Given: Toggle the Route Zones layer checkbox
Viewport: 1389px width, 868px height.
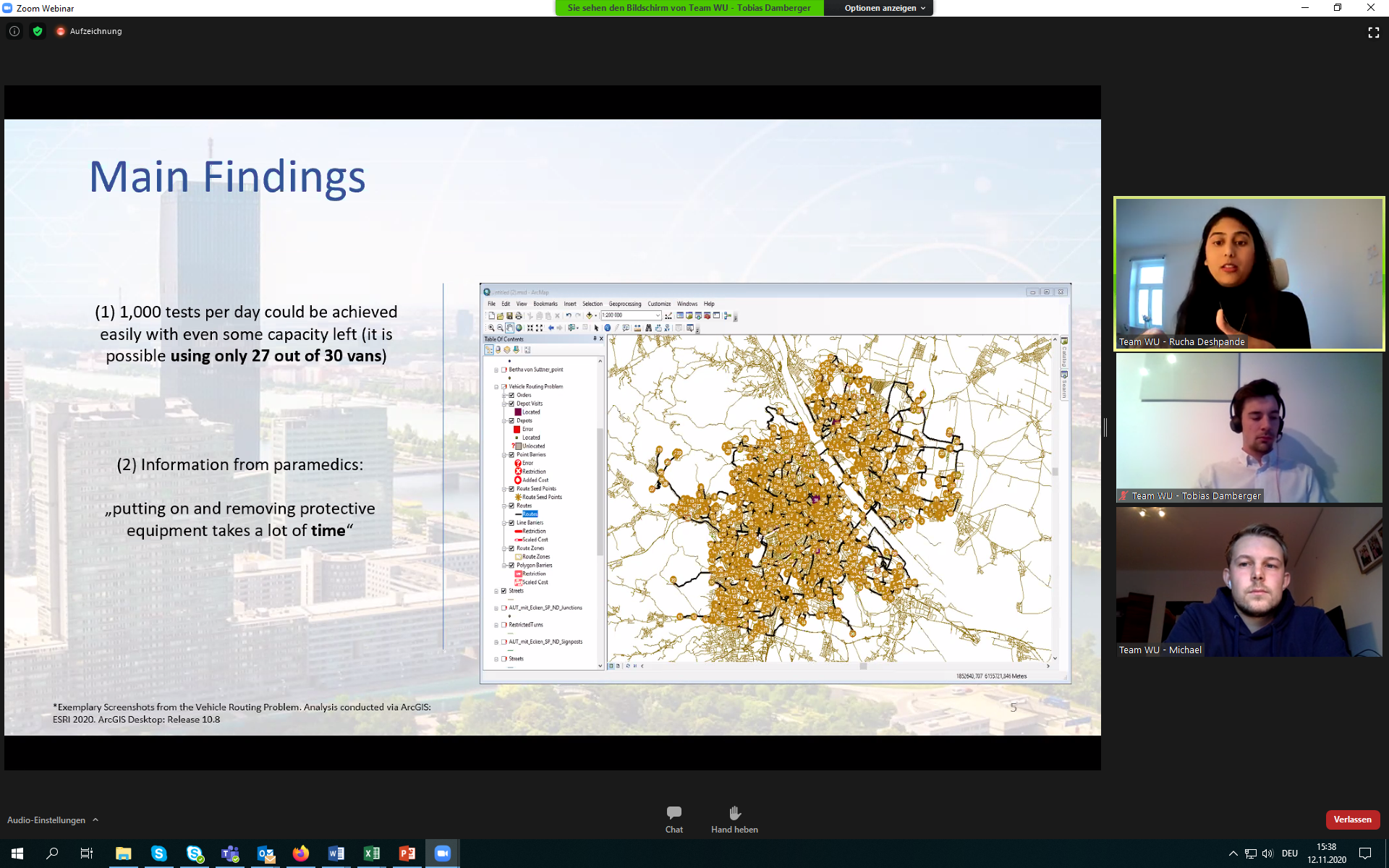Looking at the screenshot, I should pyautogui.click(x=511, y=548).
